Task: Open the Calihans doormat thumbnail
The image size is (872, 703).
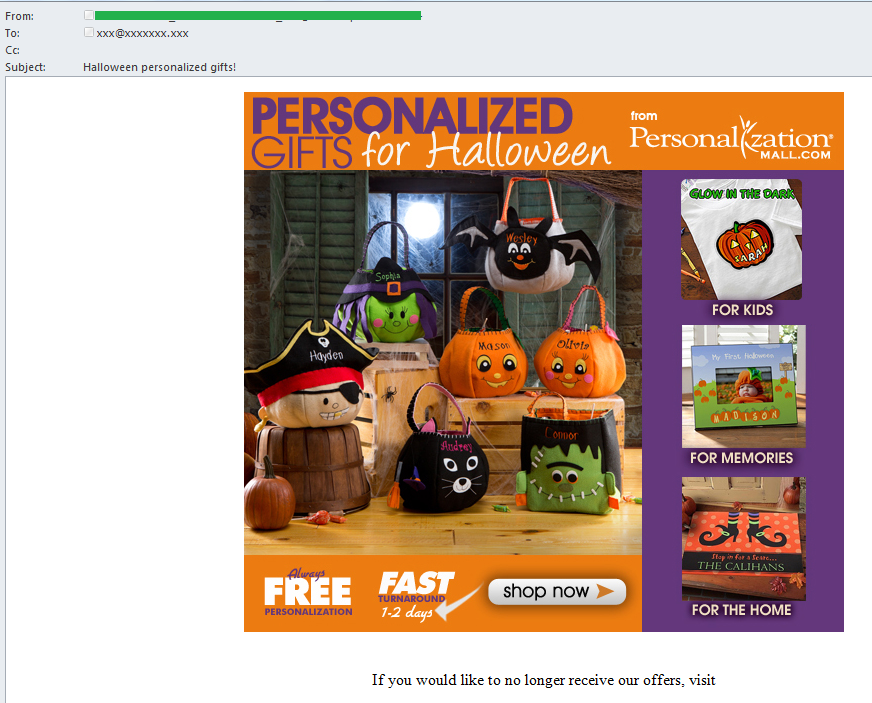Action: click(x=744, y=538)
